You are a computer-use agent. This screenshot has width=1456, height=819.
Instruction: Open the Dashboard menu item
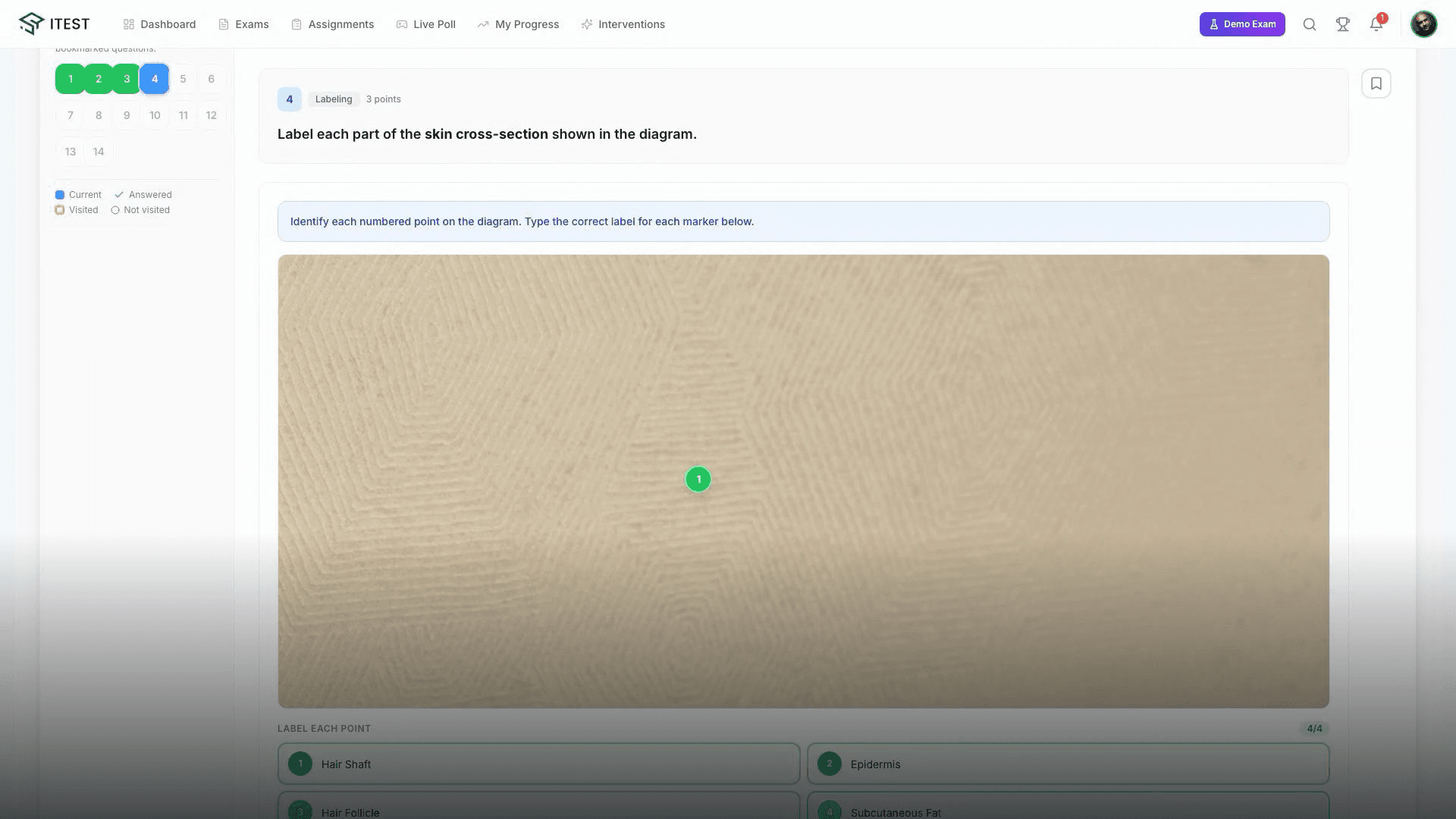point(159,24)
